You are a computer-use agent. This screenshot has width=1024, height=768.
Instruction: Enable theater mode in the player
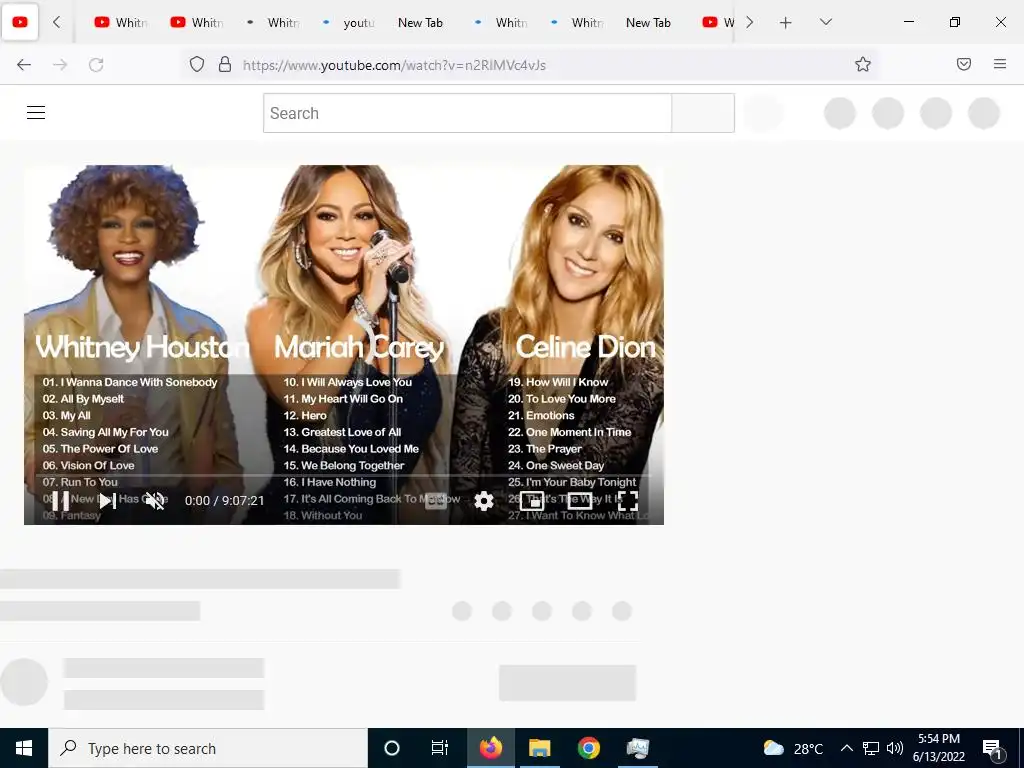tap(579, 501)
